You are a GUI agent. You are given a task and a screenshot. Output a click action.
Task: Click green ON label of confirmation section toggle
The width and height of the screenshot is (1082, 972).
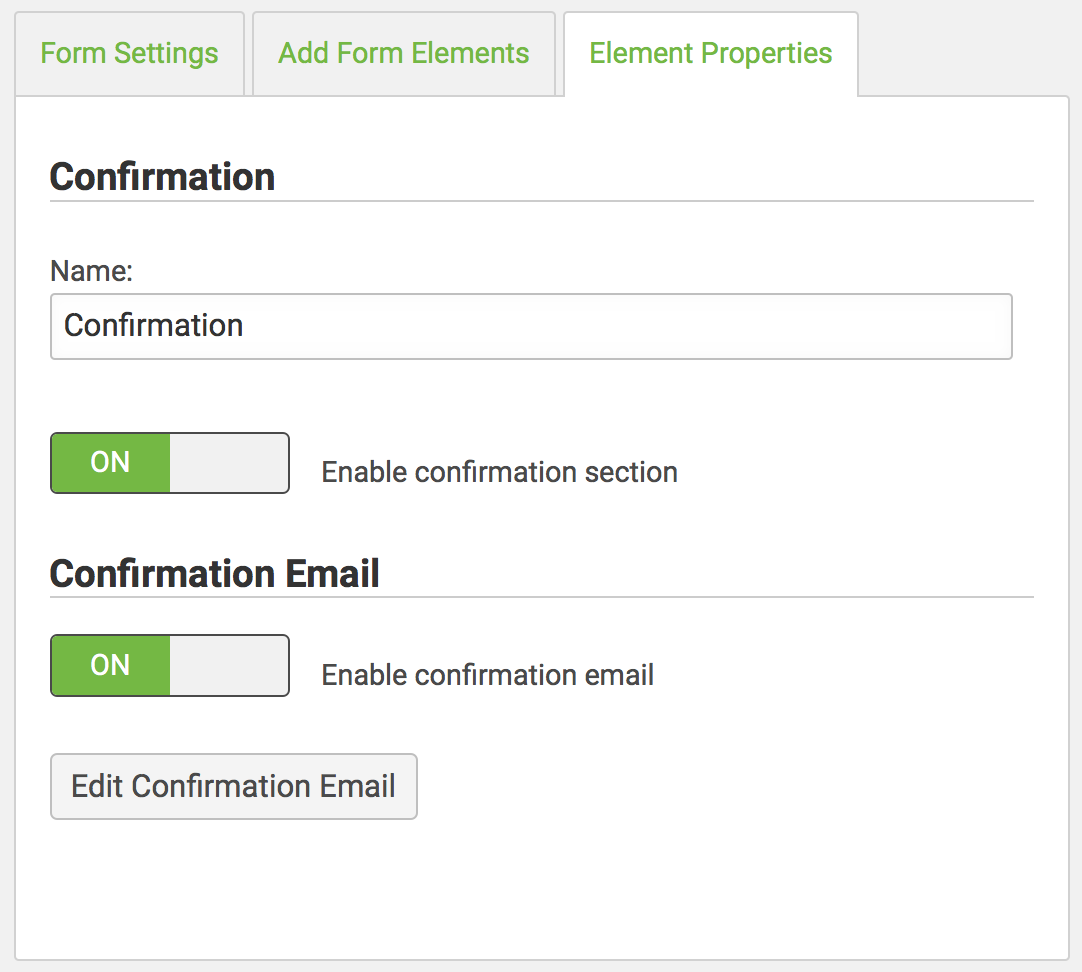pos(110,463)
